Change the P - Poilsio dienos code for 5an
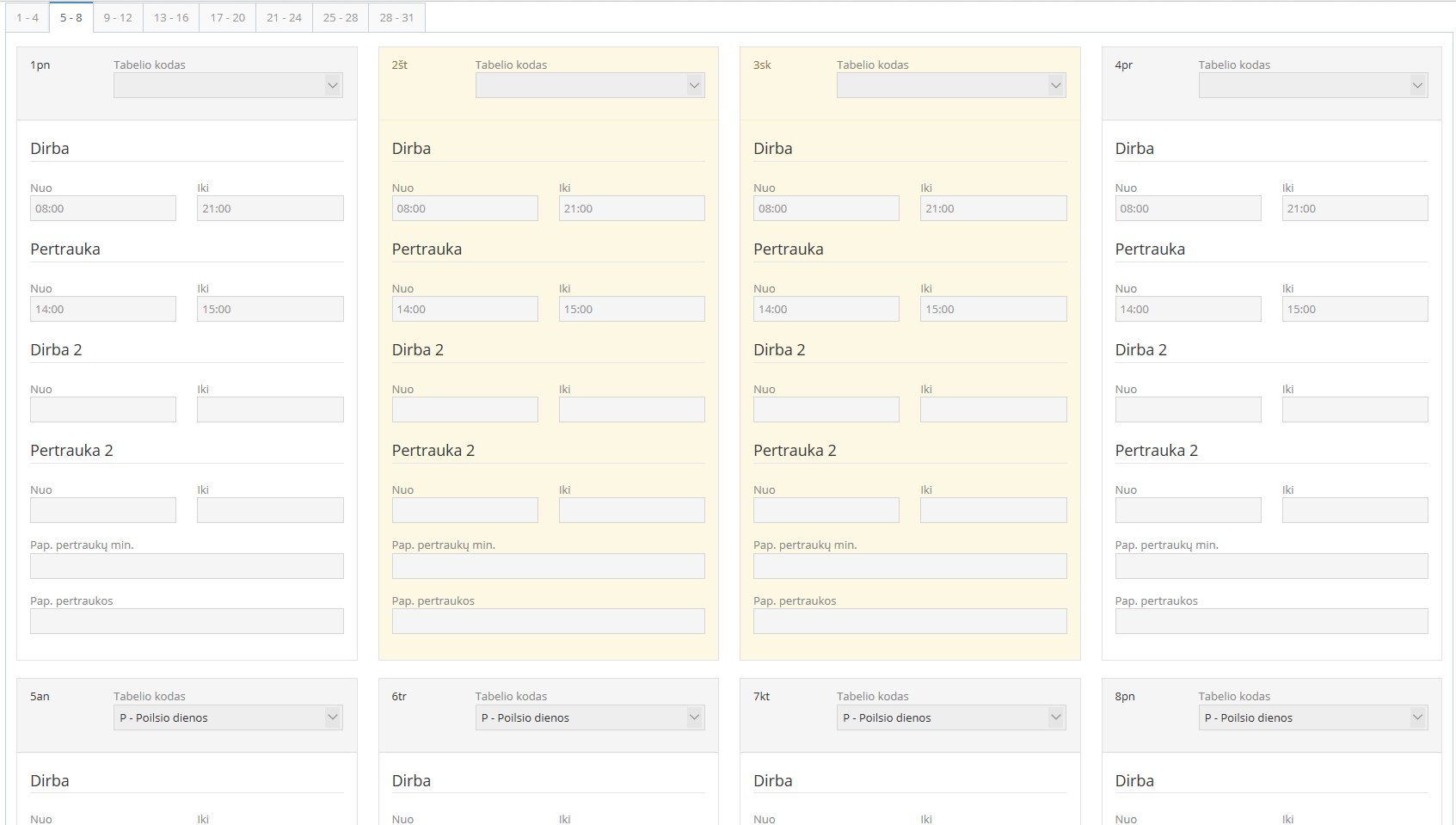The image size is (1456, 825). 228,717
